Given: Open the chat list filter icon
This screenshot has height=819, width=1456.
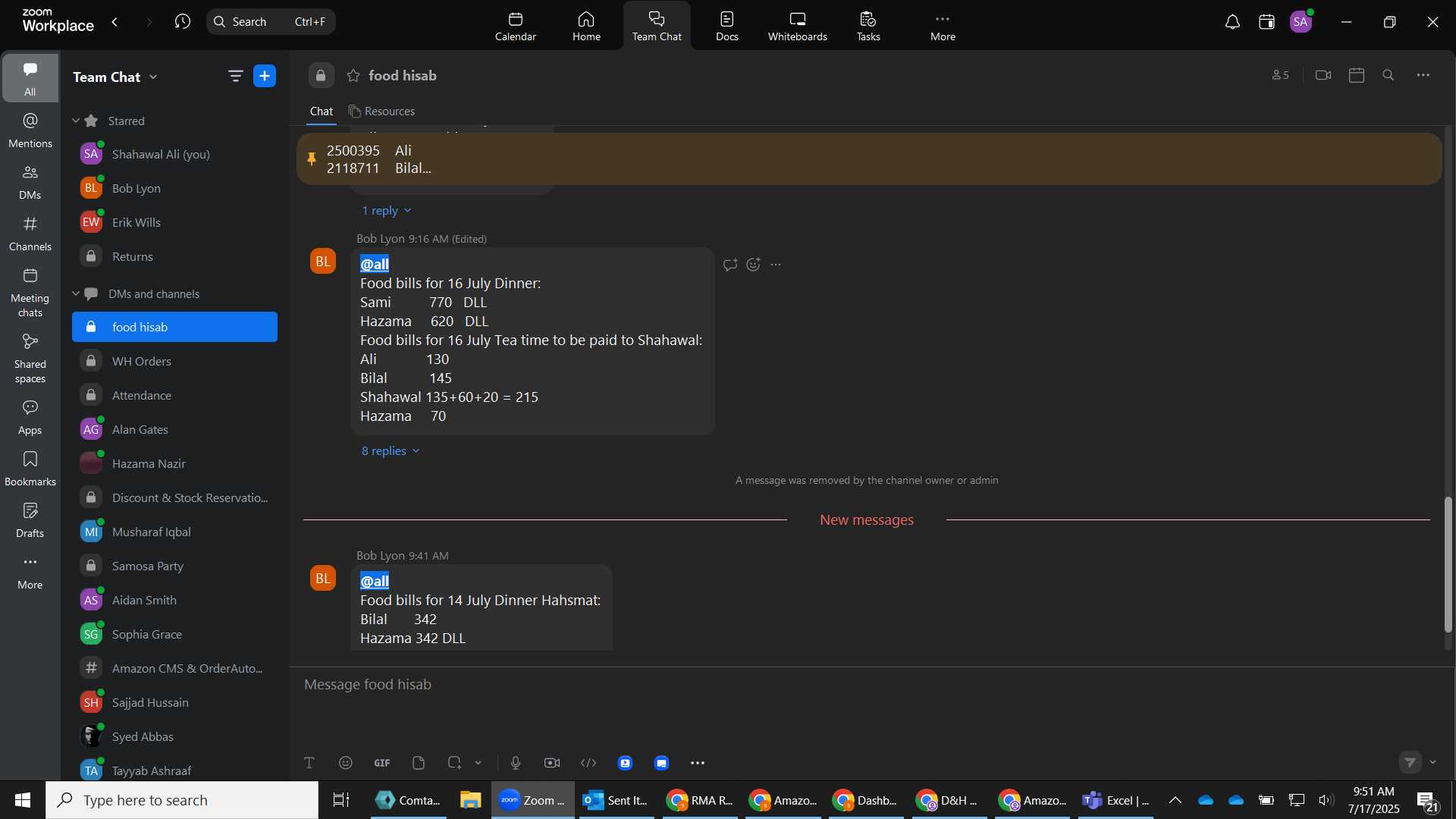Looking at the screenshot, I should [235, 76].
